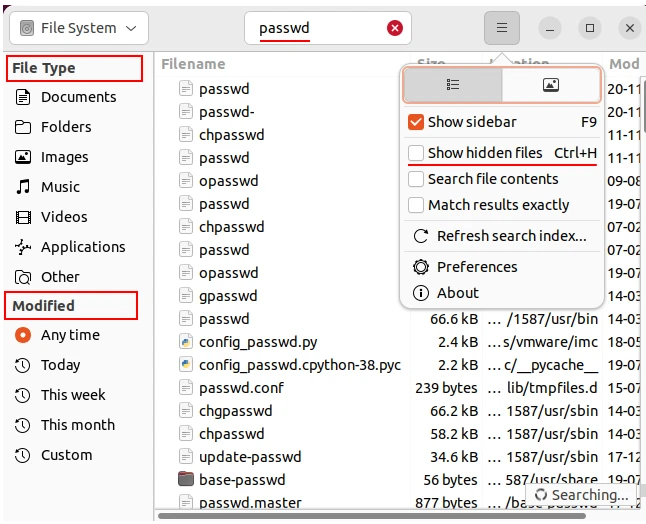The image size is (646, 524).
Task: Click the lib/tmpfiles.d location cell
Action: 542,388
